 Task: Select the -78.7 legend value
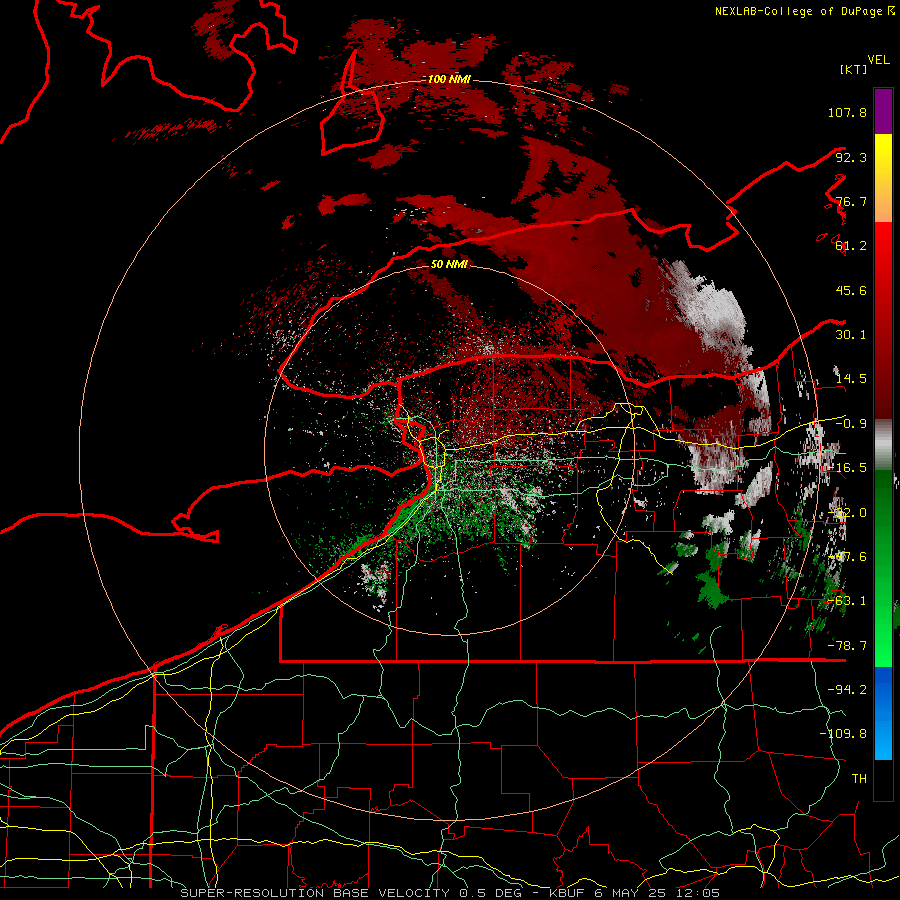[847, 646]
